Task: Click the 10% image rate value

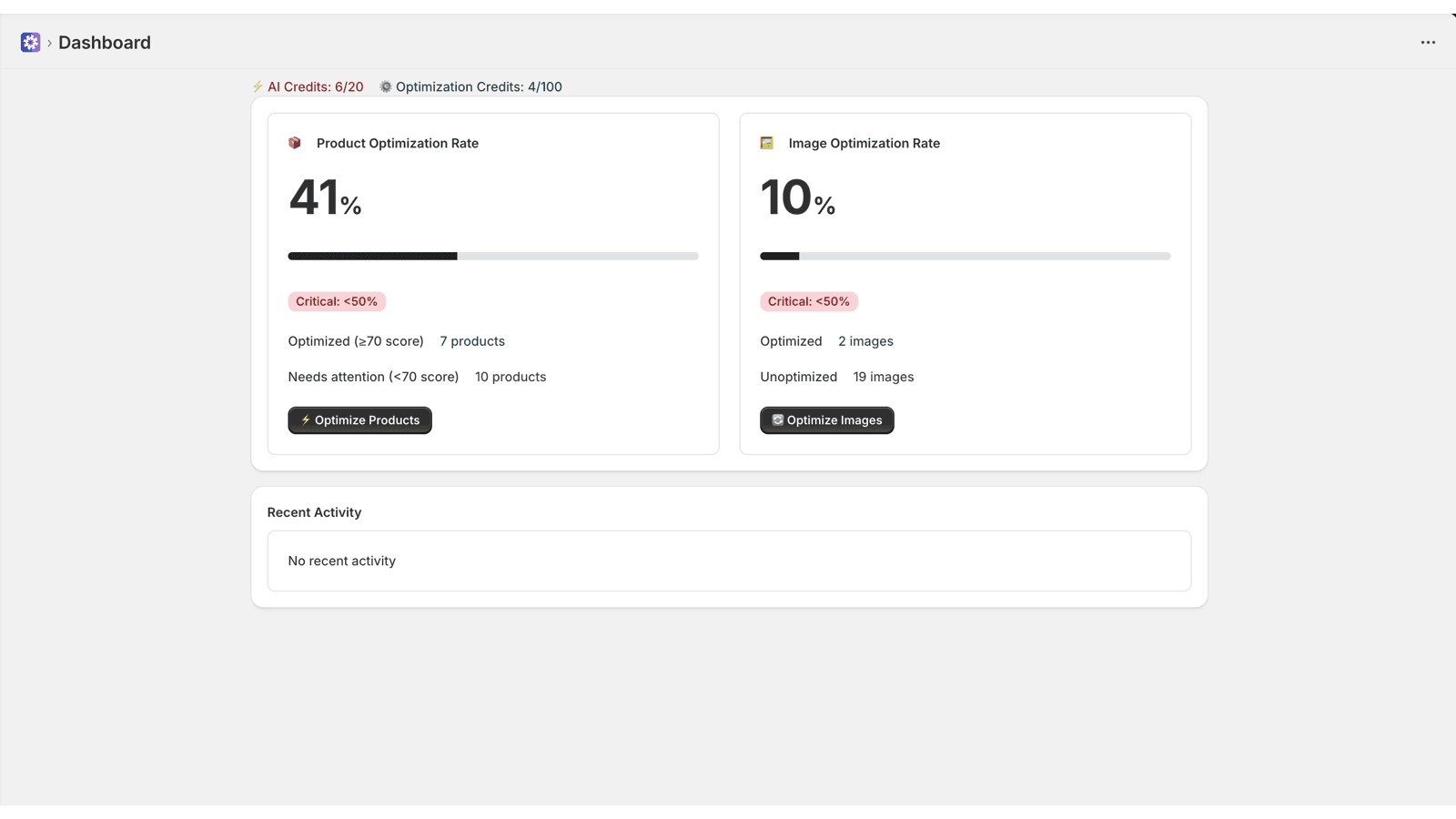Action: pyautogui.click(x=798, y=197)
